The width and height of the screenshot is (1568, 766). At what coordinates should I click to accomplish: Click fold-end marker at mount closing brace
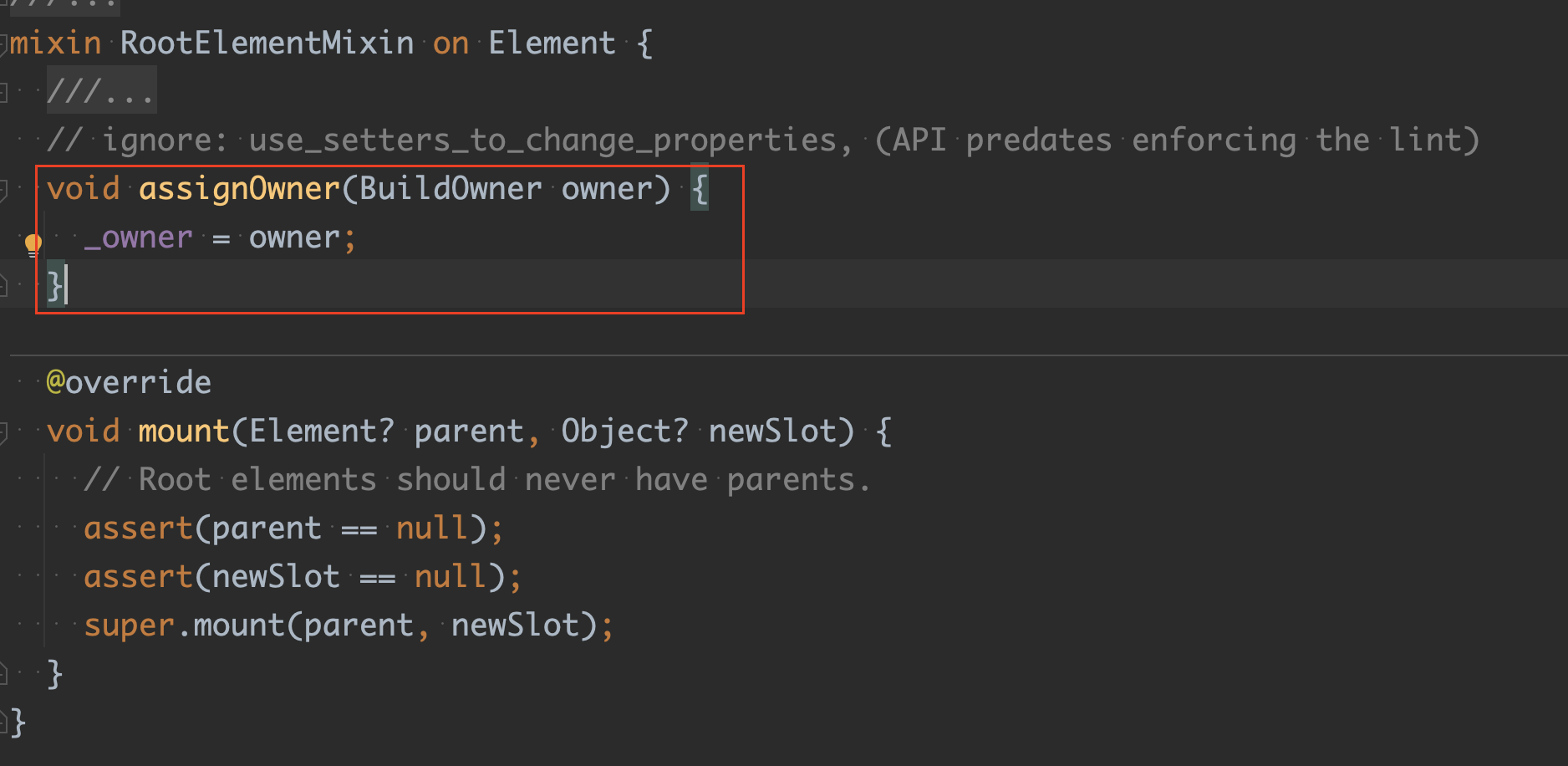click(x=3, y=673)
